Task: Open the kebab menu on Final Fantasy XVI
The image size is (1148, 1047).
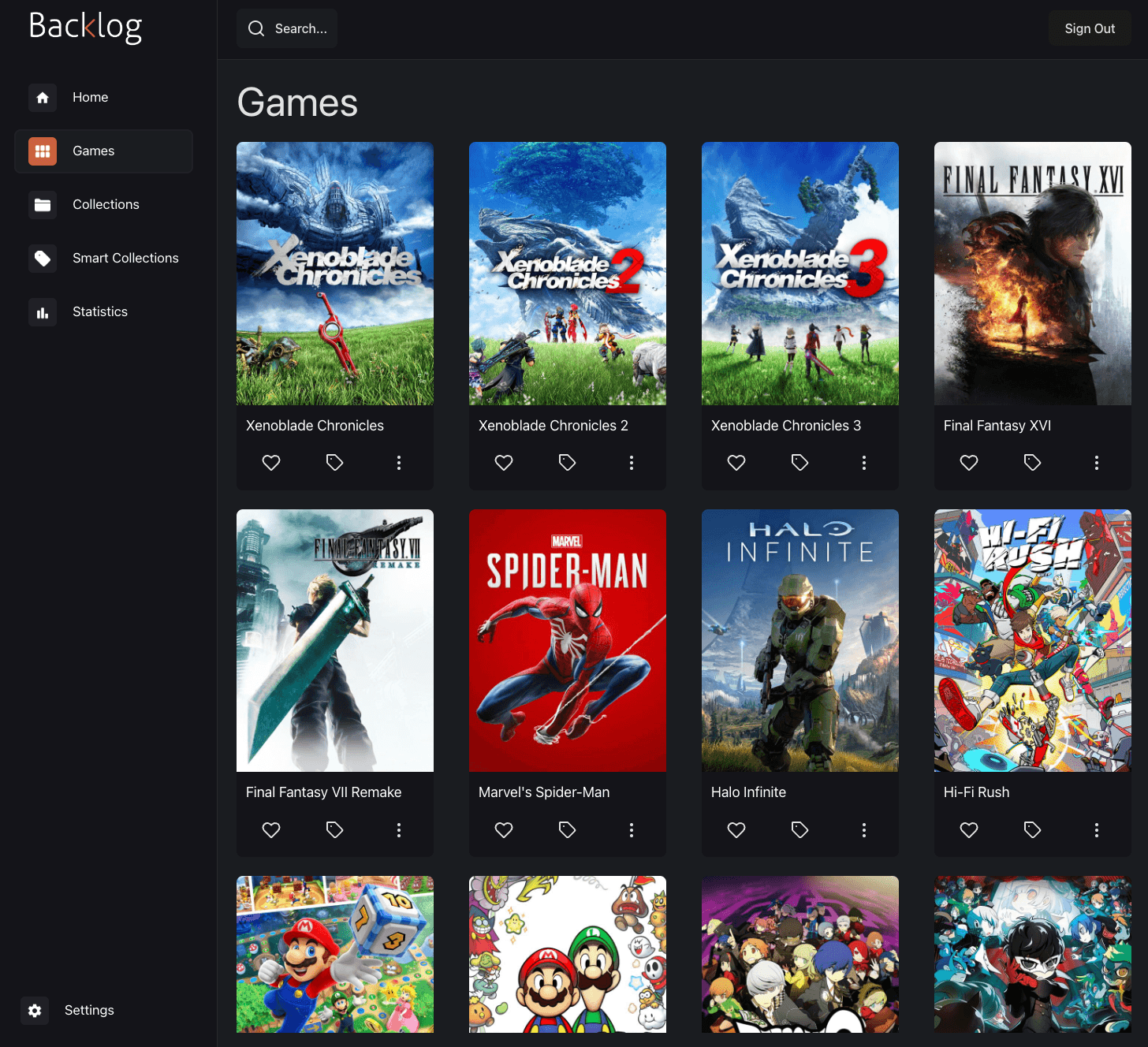Action: point(1097,463)
